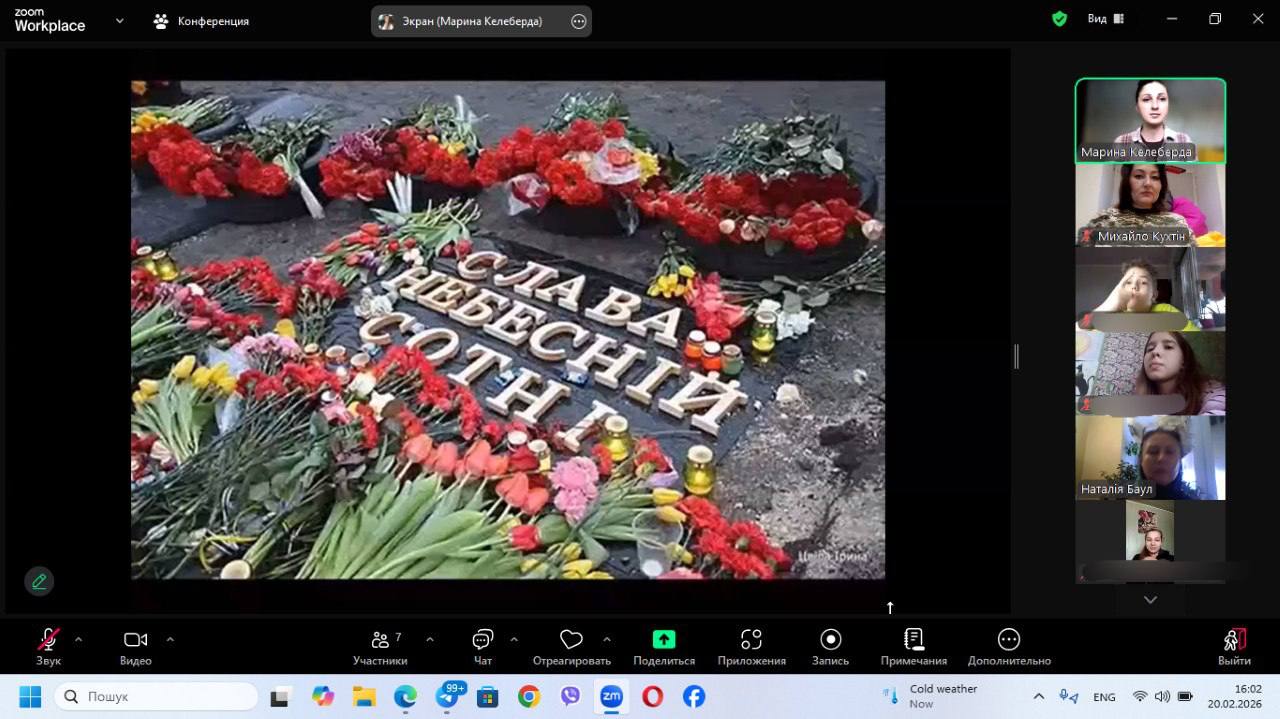
Task: Open the Чат chat panel
Action: [483, 640]
